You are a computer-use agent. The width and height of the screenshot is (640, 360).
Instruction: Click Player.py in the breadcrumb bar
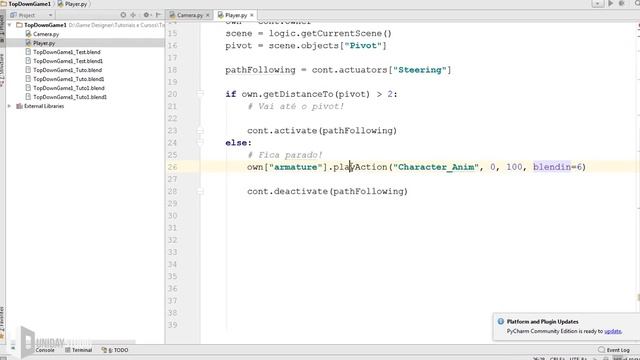click(76, 4)
